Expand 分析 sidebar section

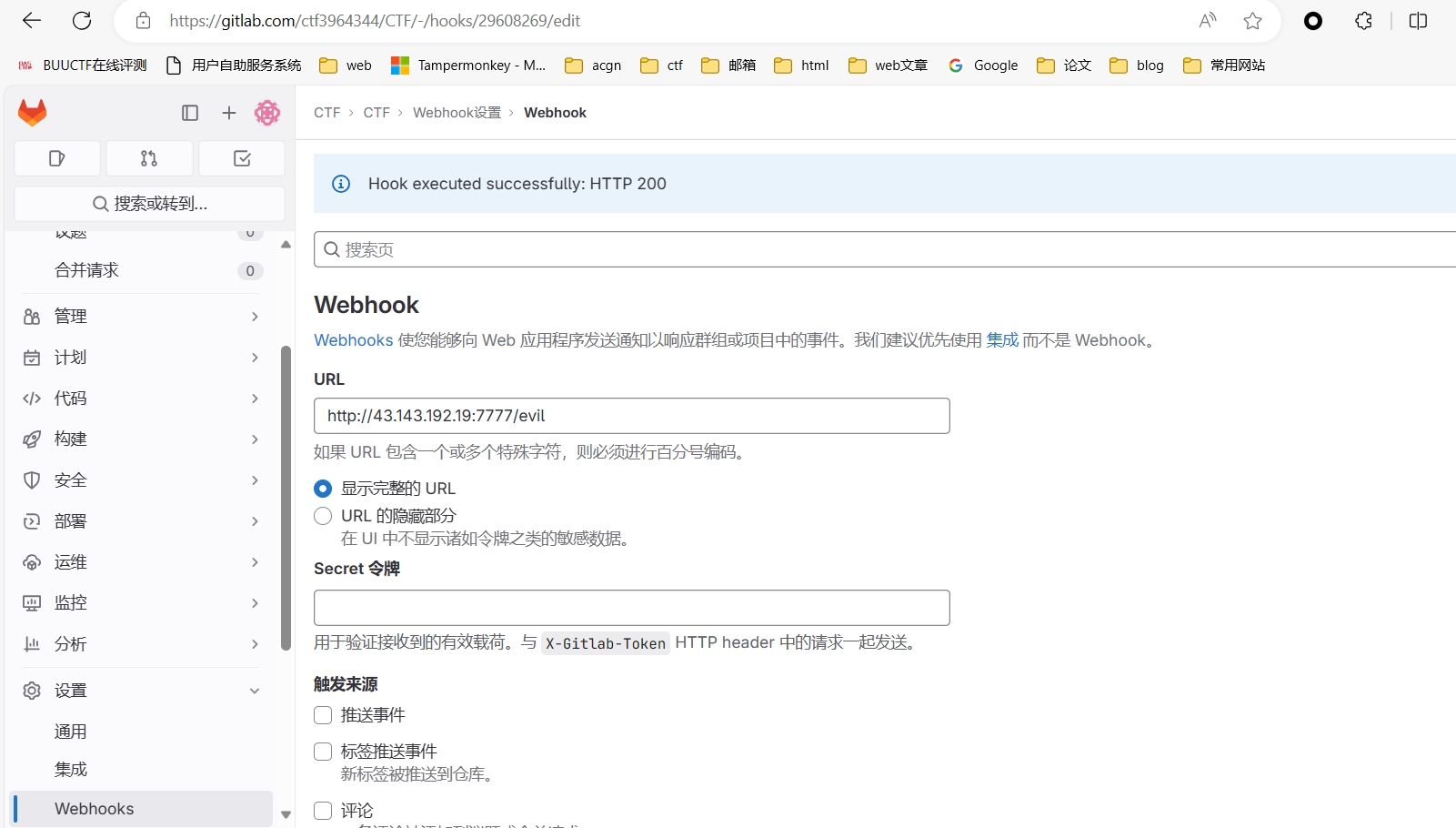(142, 644)
